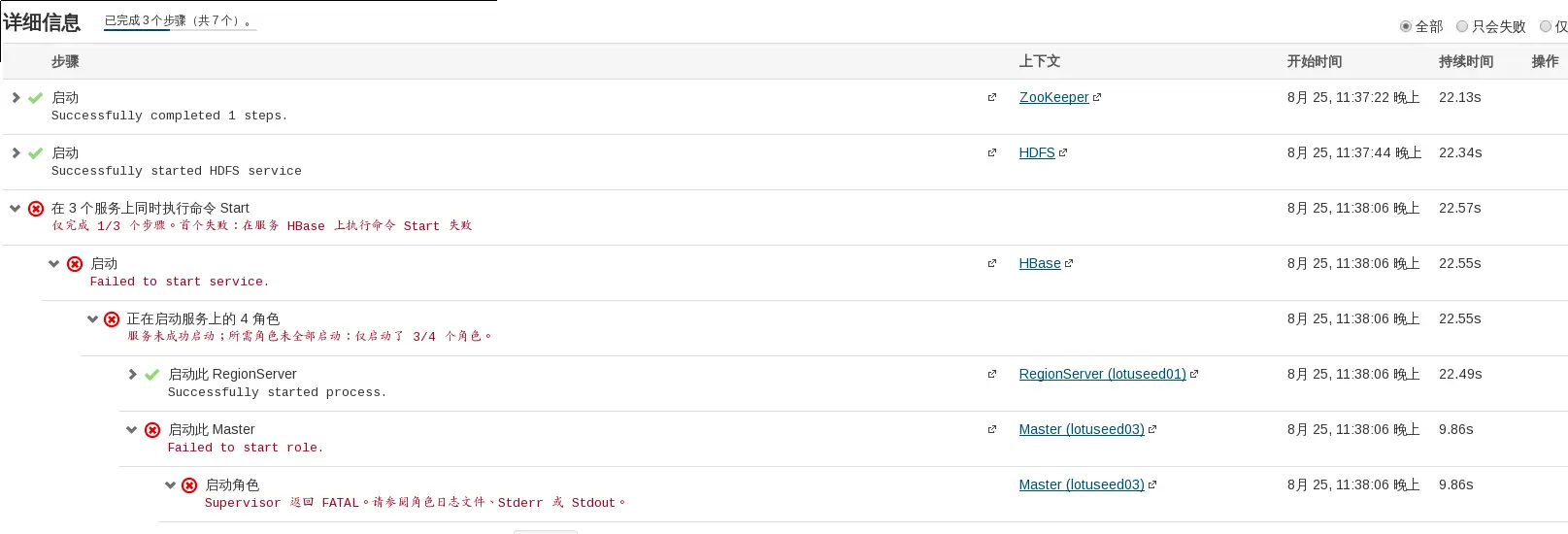Open the ZooKeeper context link
This screenshot has height=534, width=1568.
(1053, 97)
